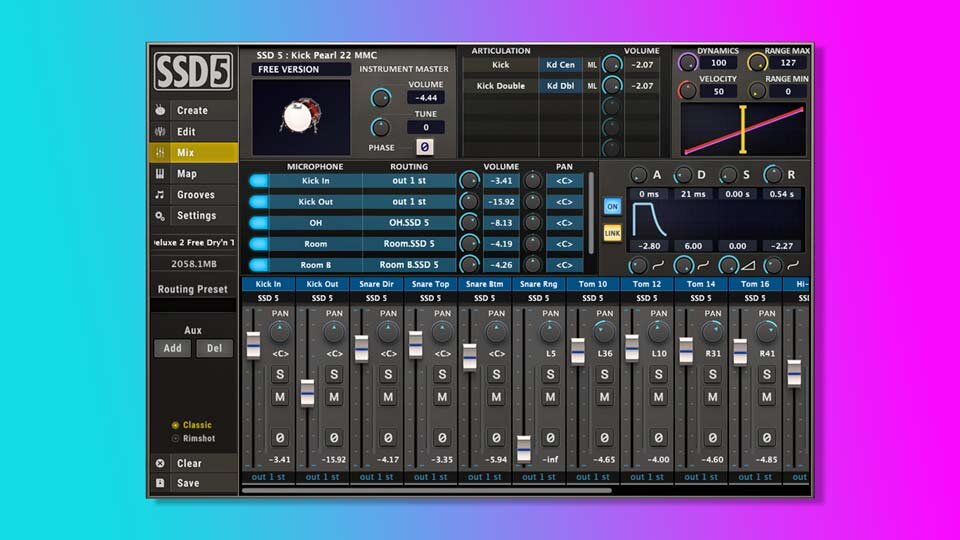960x540 pixels.
Task: Open the Create page drum icon
Action: [x=160, y=110]
